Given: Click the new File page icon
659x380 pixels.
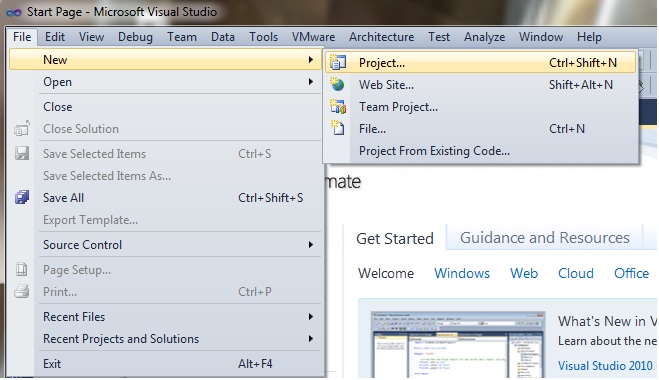Looking at the screenshot, I should [x=337, y=128].
